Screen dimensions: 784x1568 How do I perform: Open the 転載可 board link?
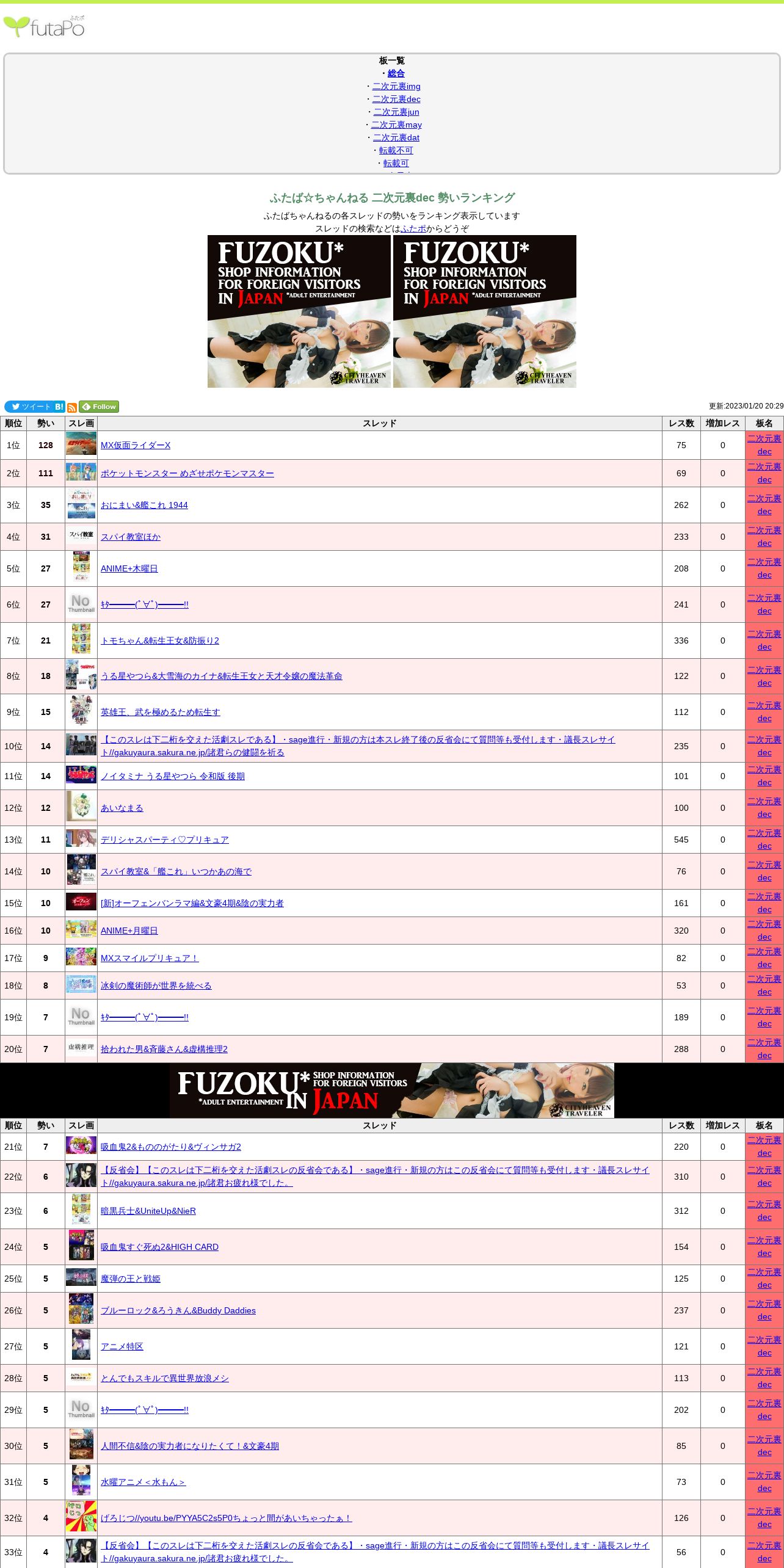[396, 163]
